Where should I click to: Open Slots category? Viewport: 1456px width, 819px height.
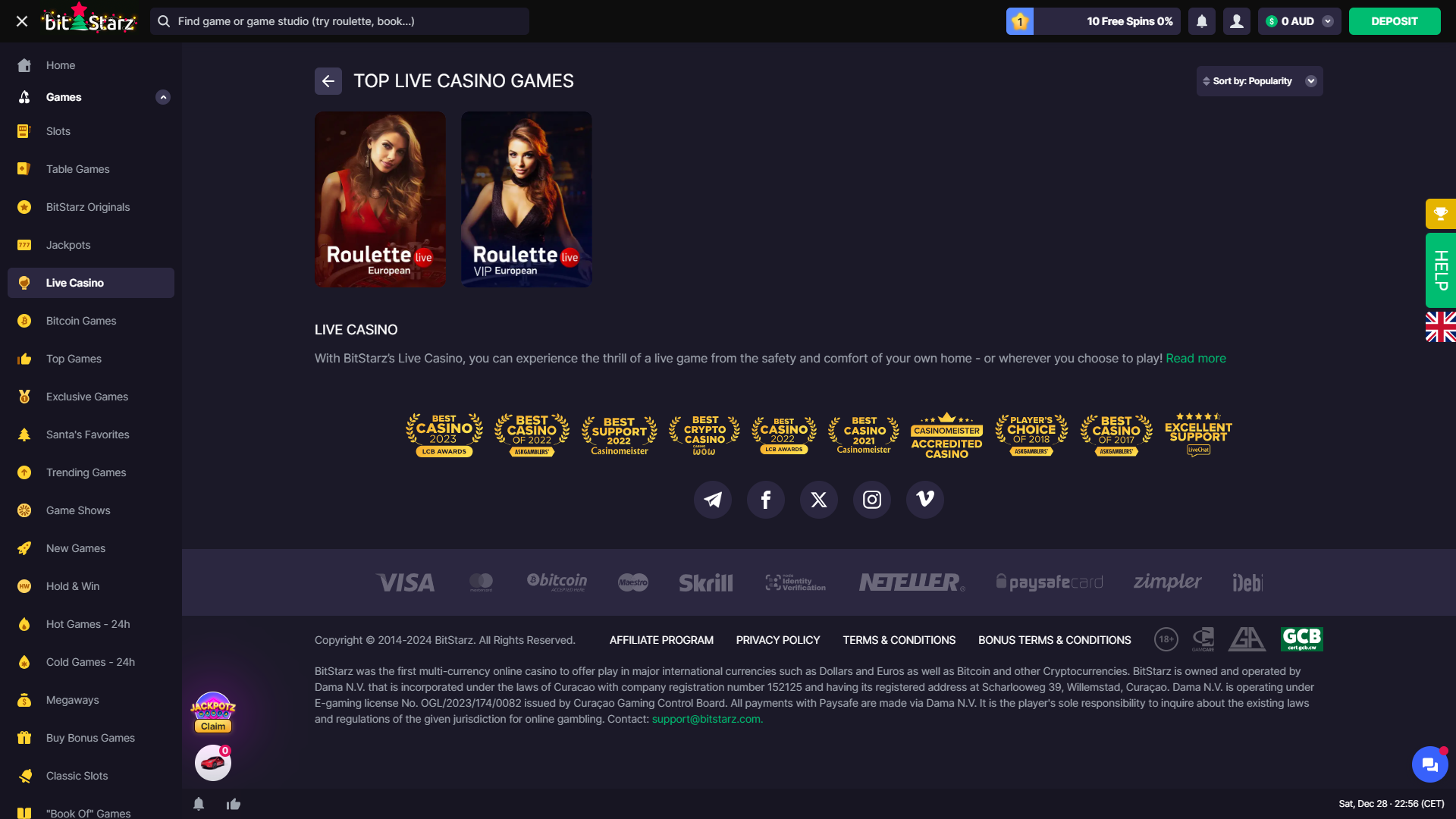[x=91, y=131]
